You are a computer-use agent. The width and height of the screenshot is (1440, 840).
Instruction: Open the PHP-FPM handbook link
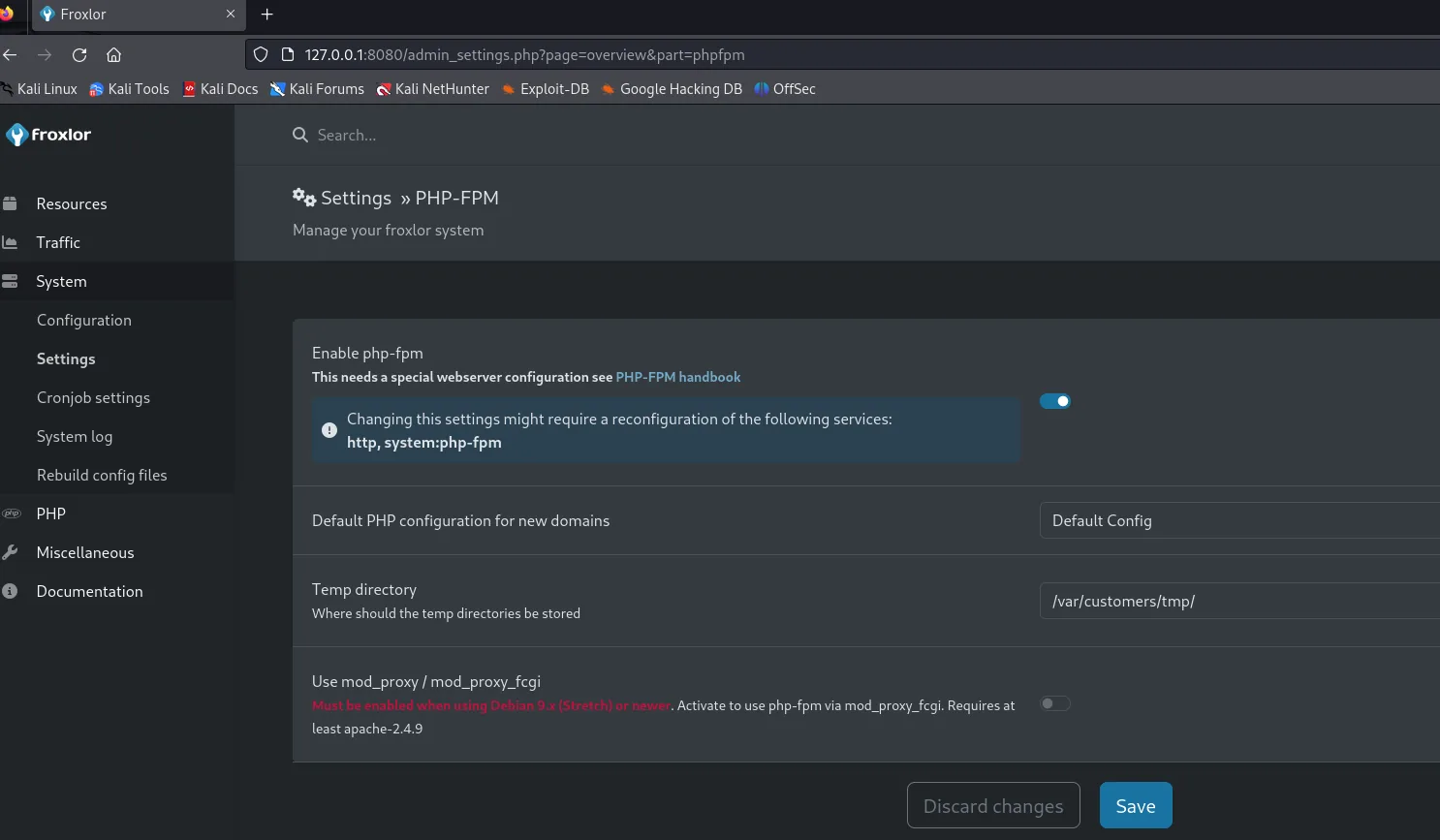point(678,377)
